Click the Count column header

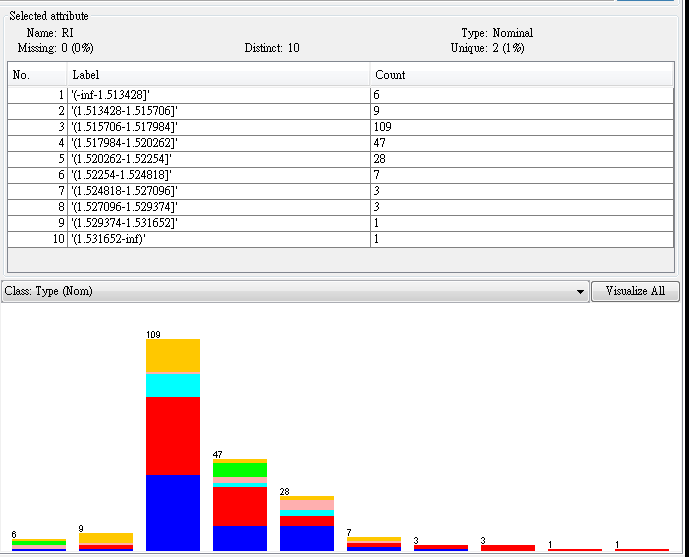[522, 75]
